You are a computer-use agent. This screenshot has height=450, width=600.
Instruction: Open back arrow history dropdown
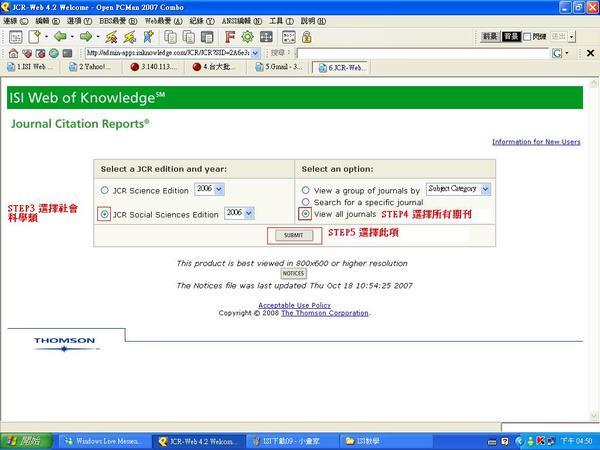72,37
